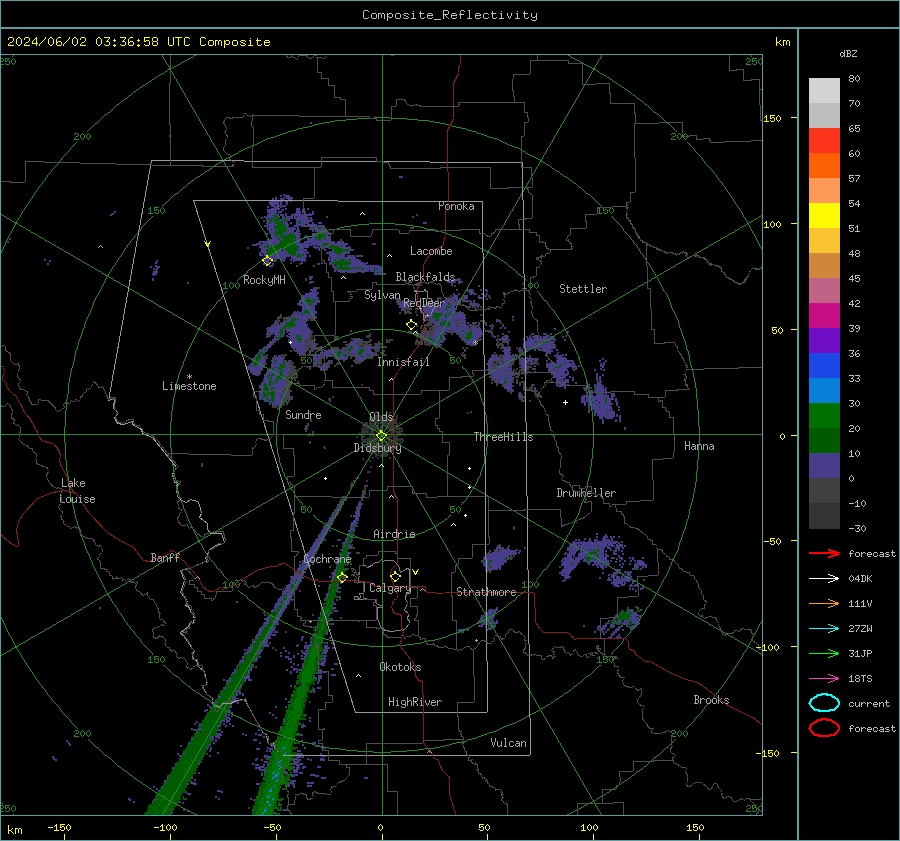Click the yellow v marker northwest of RockyMH
Screen dimensions: 900x841
click(208, 244)
